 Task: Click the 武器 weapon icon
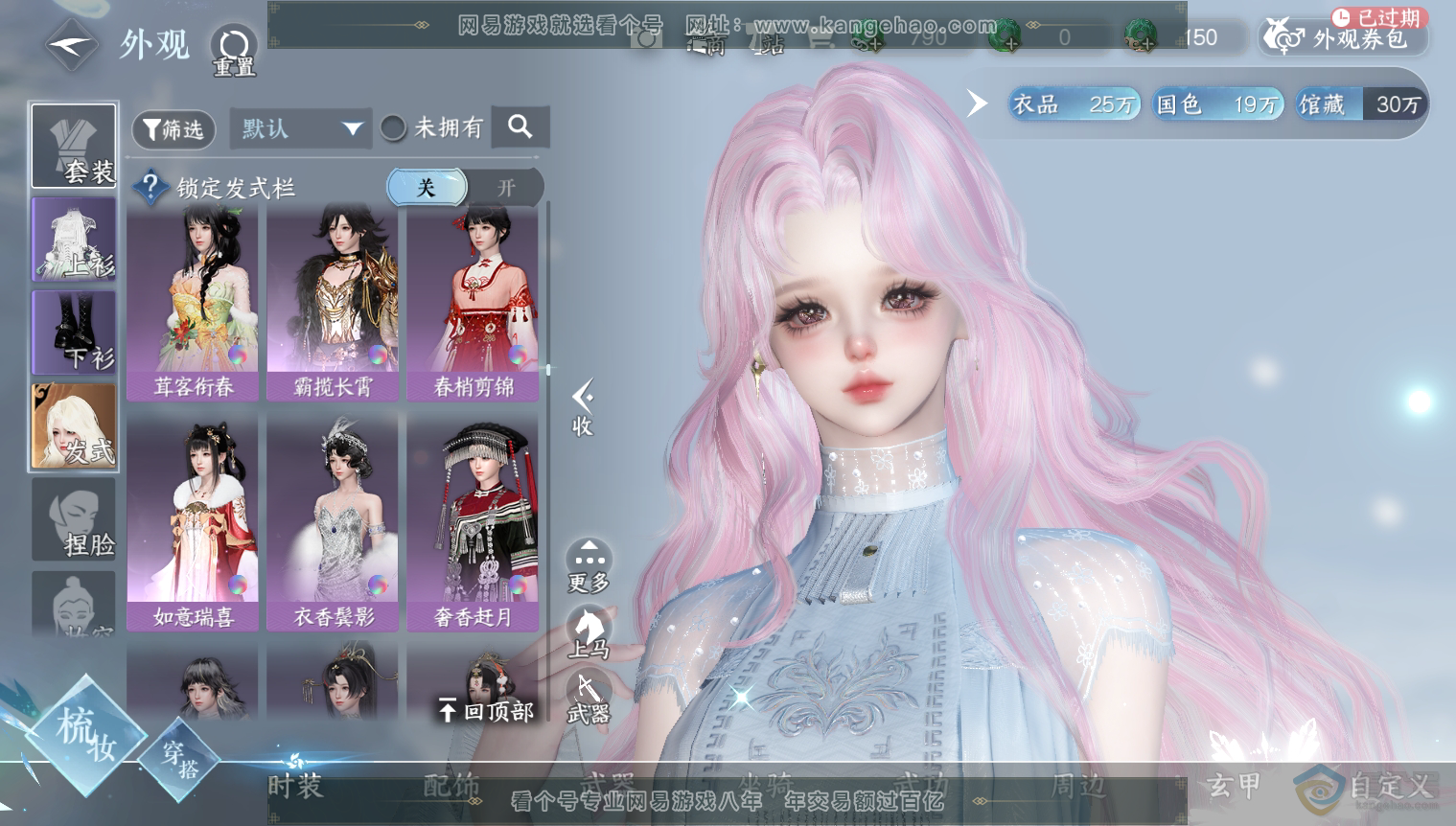(x=589, y=698)
